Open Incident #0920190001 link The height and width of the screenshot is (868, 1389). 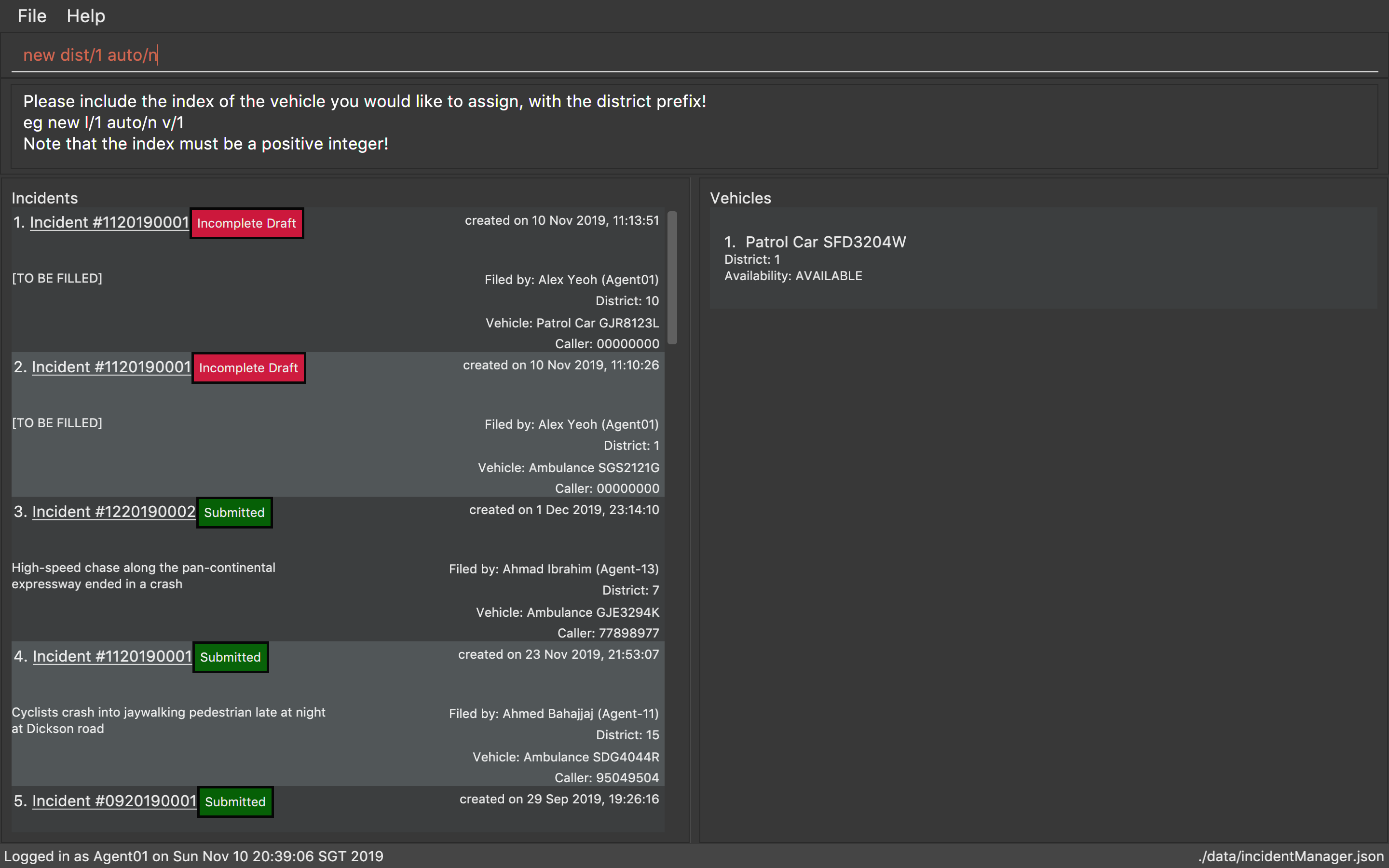(114, 801)
